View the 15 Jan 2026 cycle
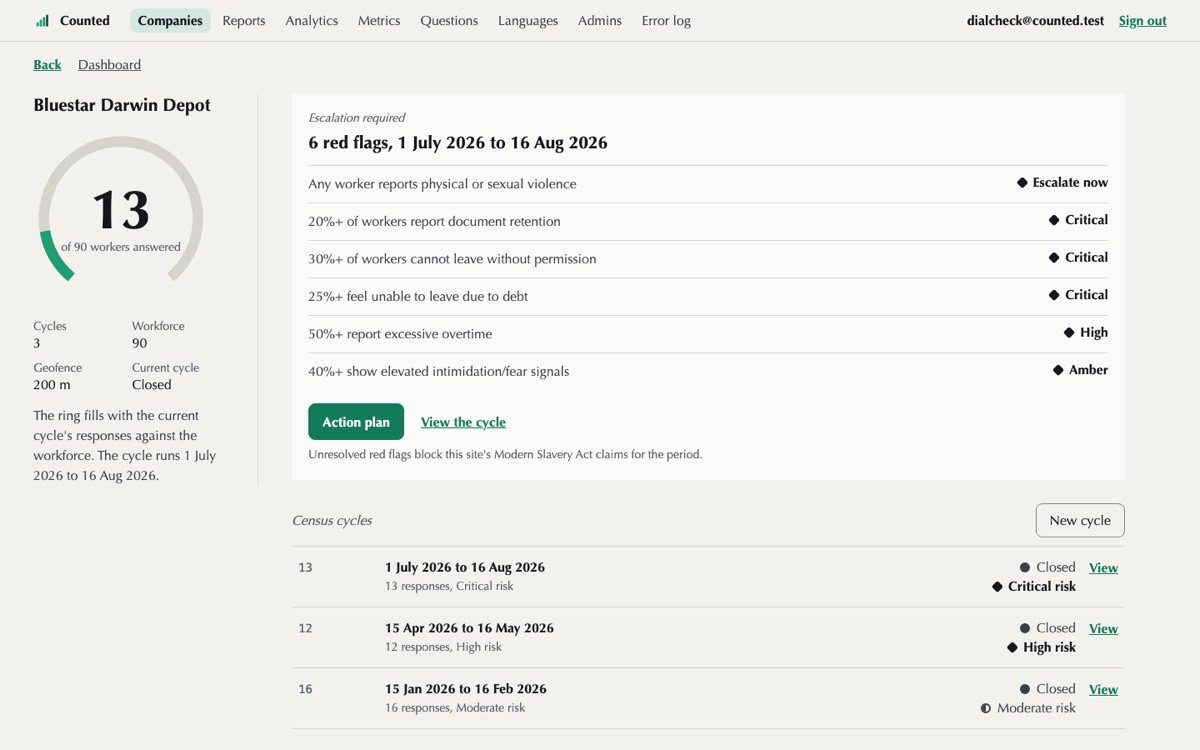The height and width of the screenshot is (750, 1200). [x=1103, y=690]
